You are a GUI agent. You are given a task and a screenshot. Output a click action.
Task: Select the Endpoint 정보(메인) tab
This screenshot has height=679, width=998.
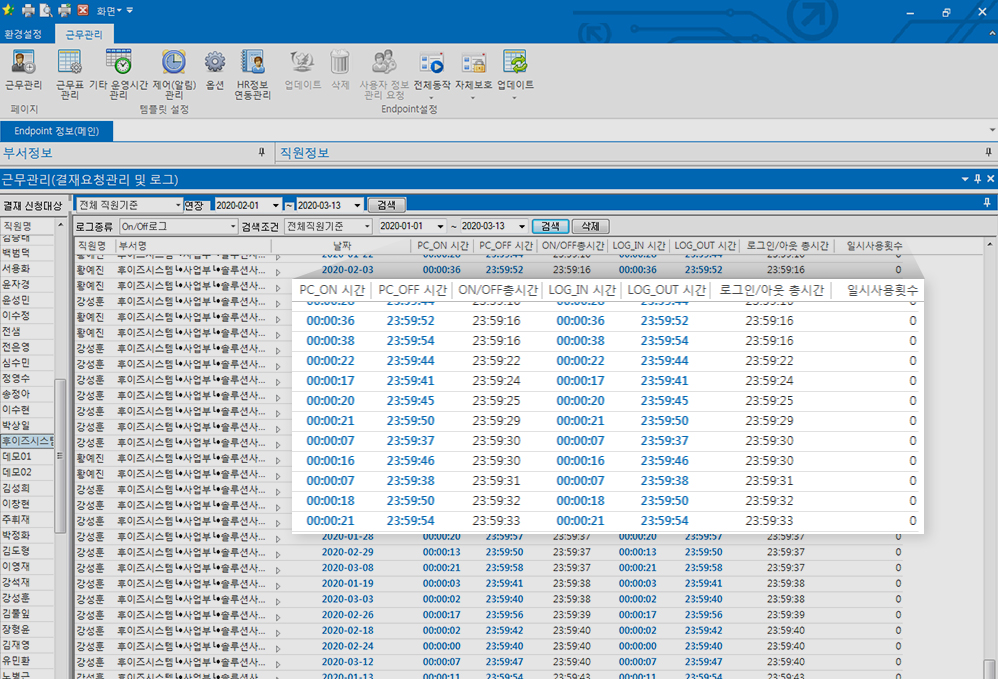[56, 131]
